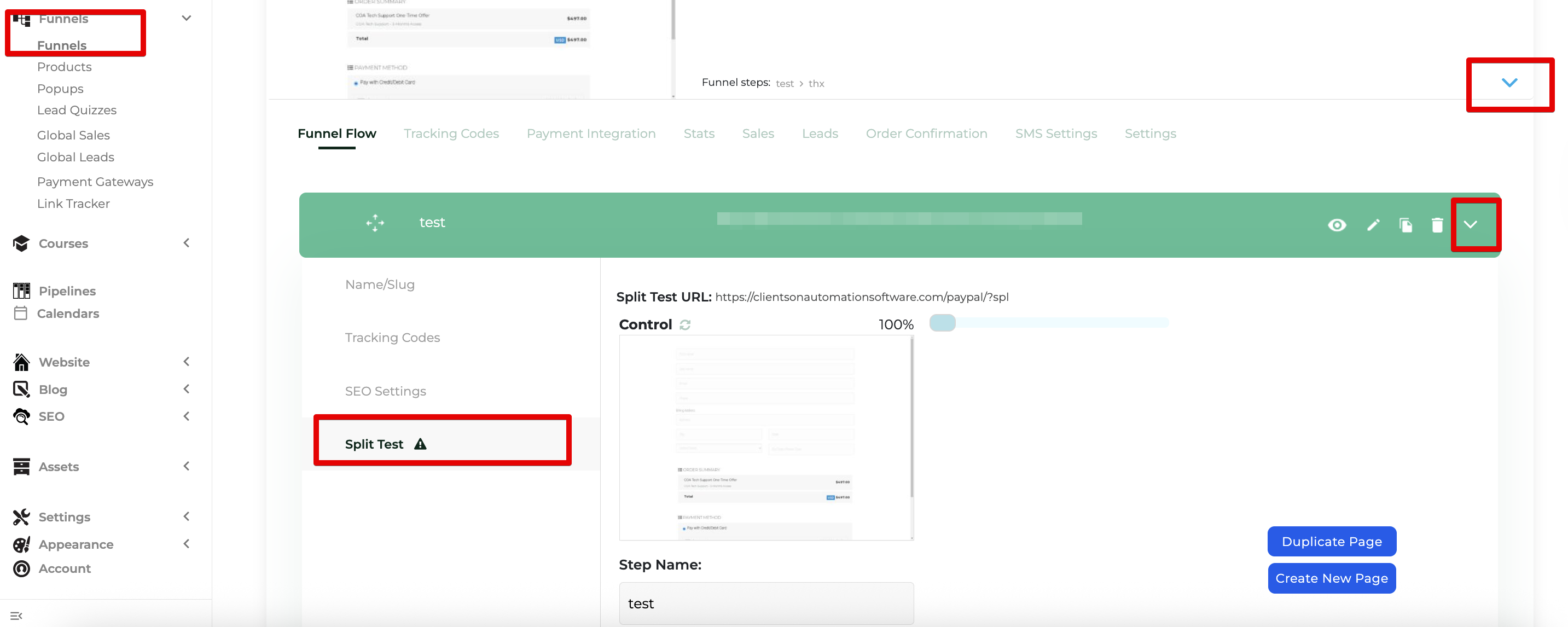Click the Duplicate Page button
Image resolution: width=1568 pixels, height=627 pixels.
click(x=1331, y=541)
